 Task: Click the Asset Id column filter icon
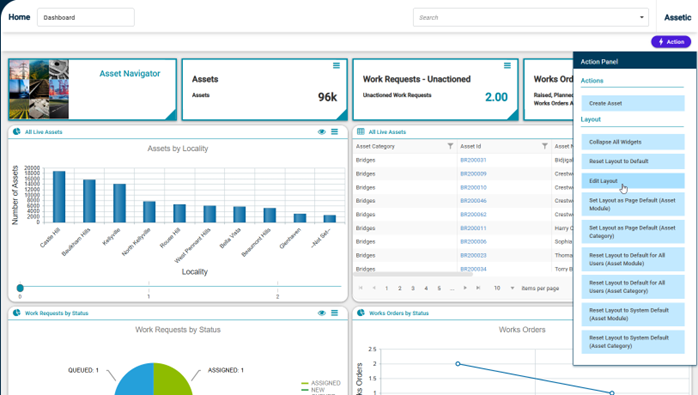click(x=544, y=146)
